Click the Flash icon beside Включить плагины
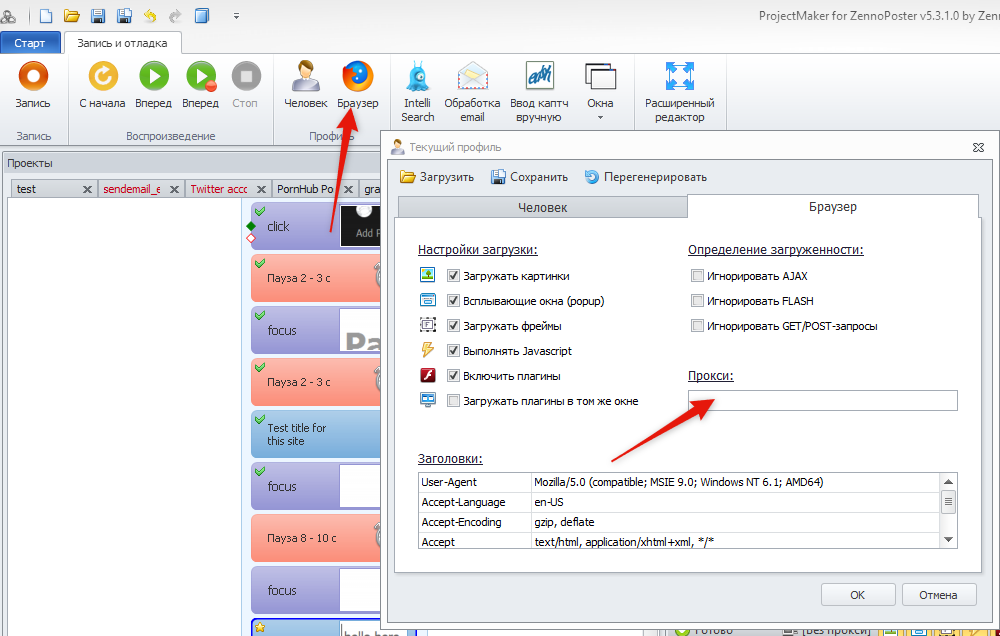This screenshot has width=1000, height=636. click(427, 375)
